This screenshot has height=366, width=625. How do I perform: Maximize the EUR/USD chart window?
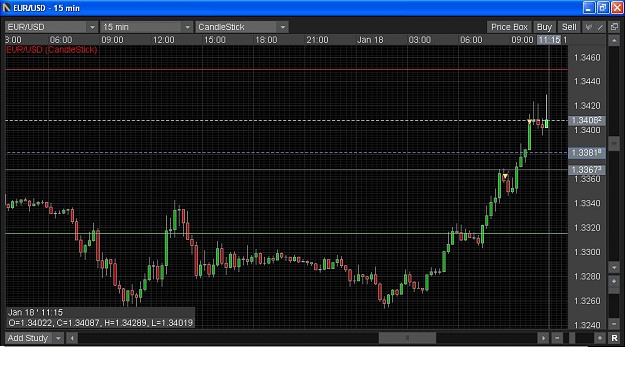(603, 8)
